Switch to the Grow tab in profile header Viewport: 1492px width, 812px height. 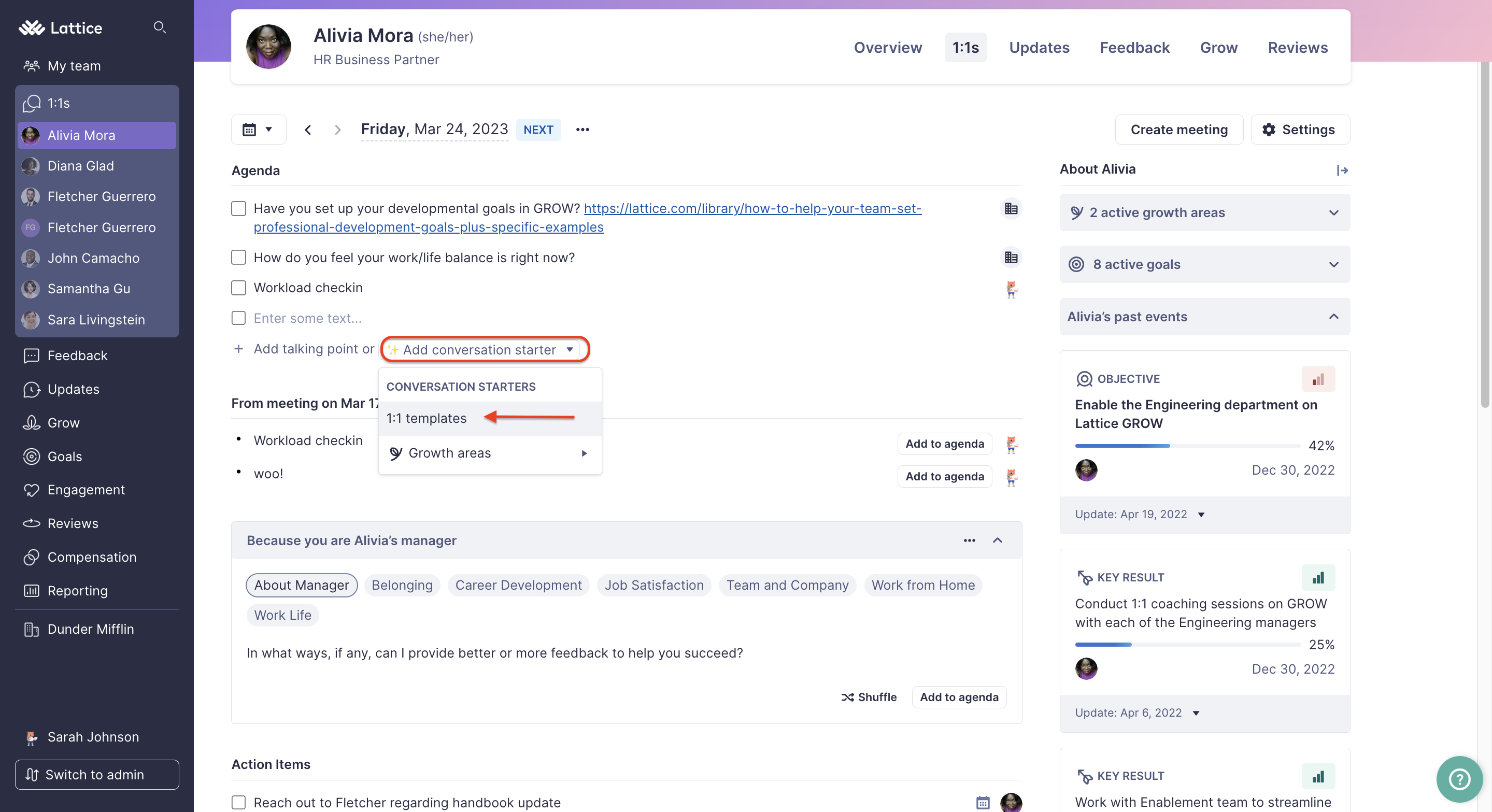point(1218,48)
